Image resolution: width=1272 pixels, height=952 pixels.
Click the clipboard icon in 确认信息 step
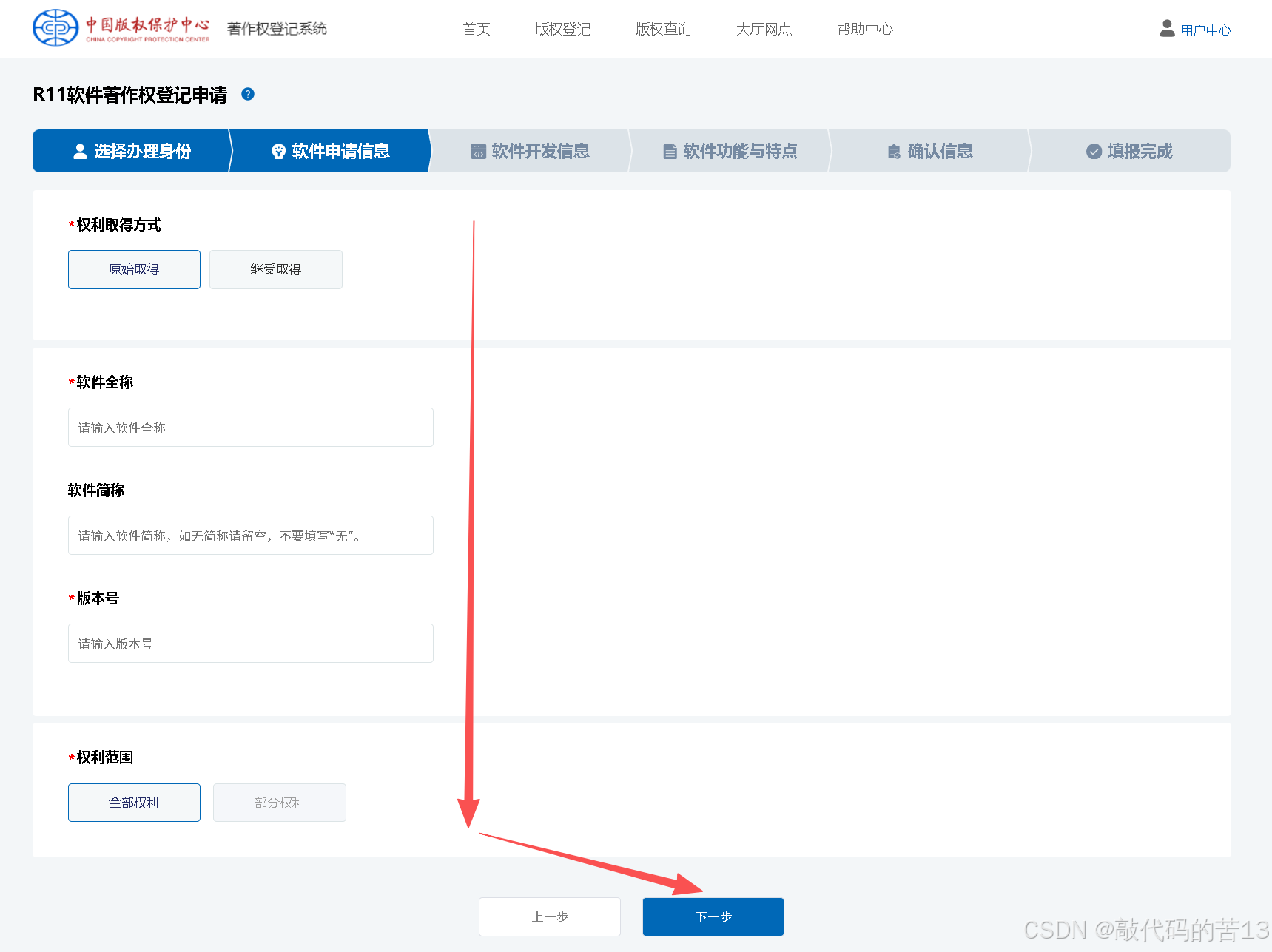[x=894, y=152]
